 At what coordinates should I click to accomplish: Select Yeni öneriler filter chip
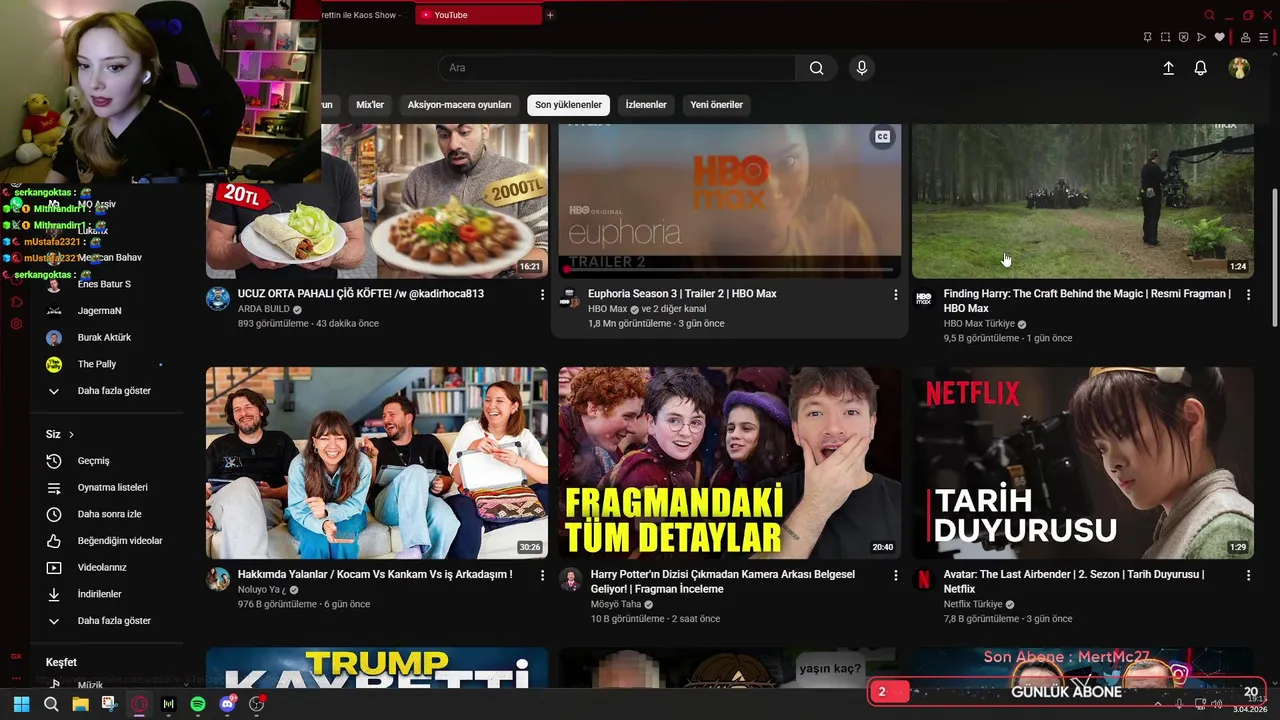(716, 105)
